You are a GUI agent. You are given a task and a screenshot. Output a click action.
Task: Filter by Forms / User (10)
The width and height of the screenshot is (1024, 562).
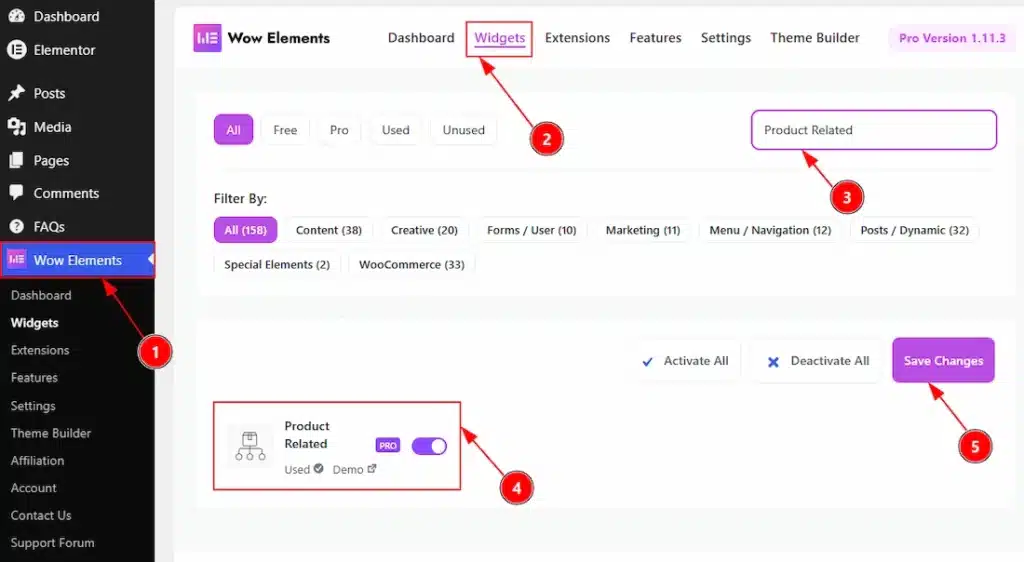pyautogui.click(x=532, y=230)
